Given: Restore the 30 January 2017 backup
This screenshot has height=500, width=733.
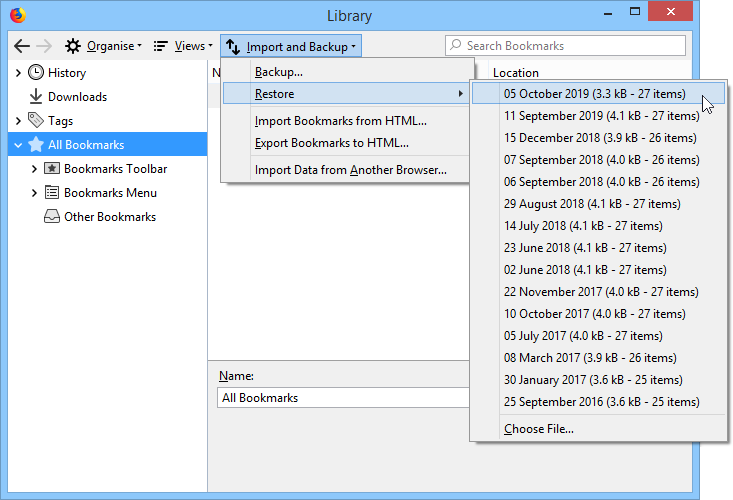Looking at the screenshot, I should 598,379.
